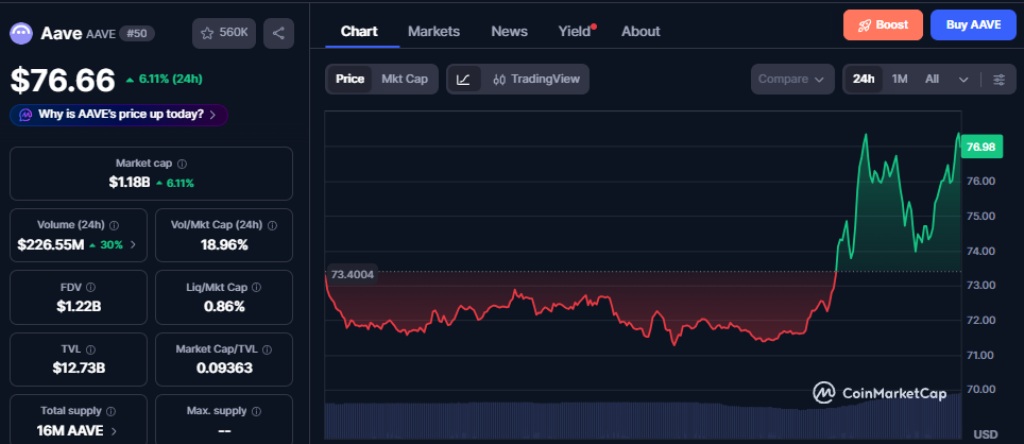Click the Vol/Mkt Cap (24h) info icon
1024x444 pixels.
pos(272,225)
